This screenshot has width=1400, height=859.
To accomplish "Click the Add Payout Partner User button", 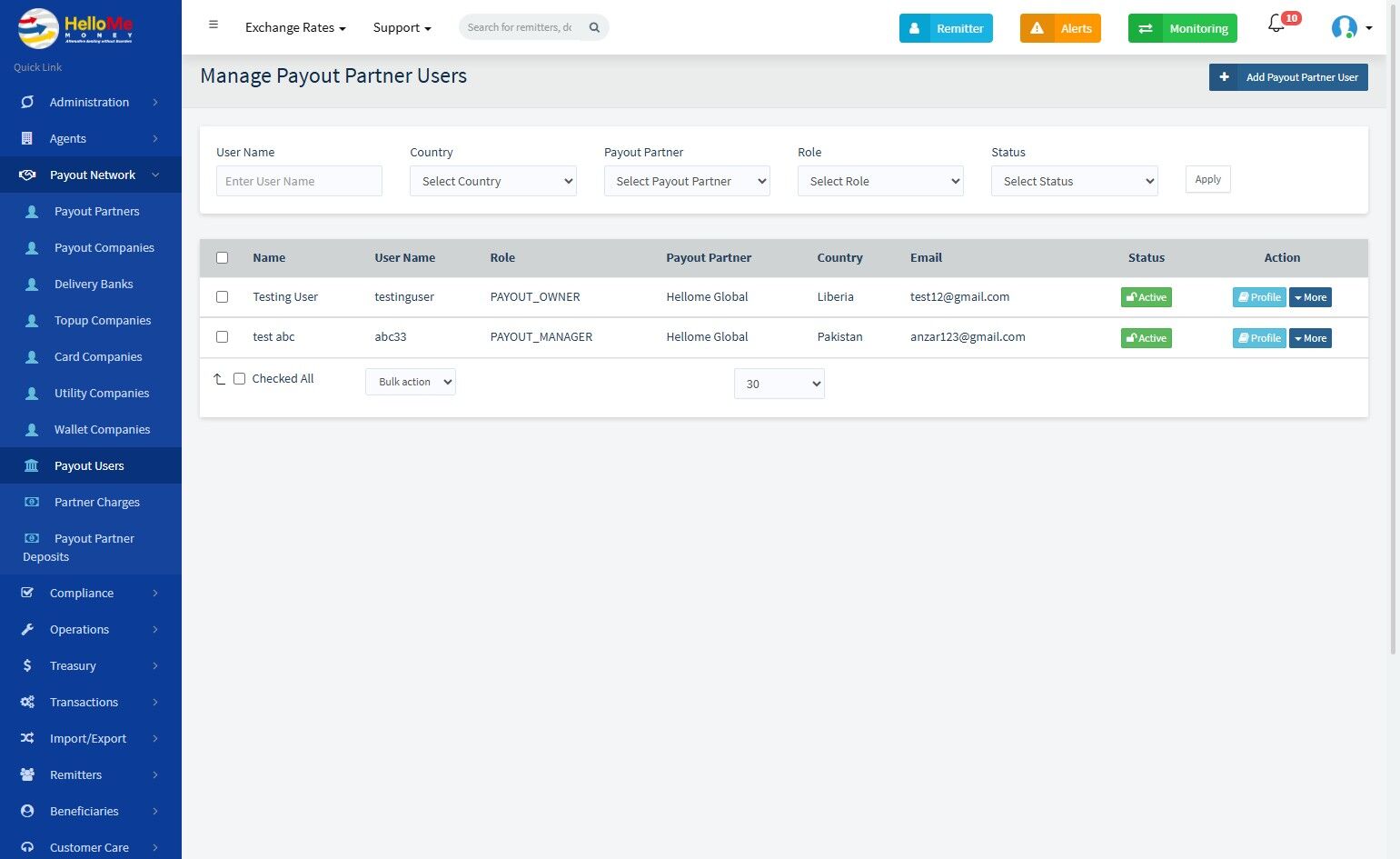I will (1288, 77).
